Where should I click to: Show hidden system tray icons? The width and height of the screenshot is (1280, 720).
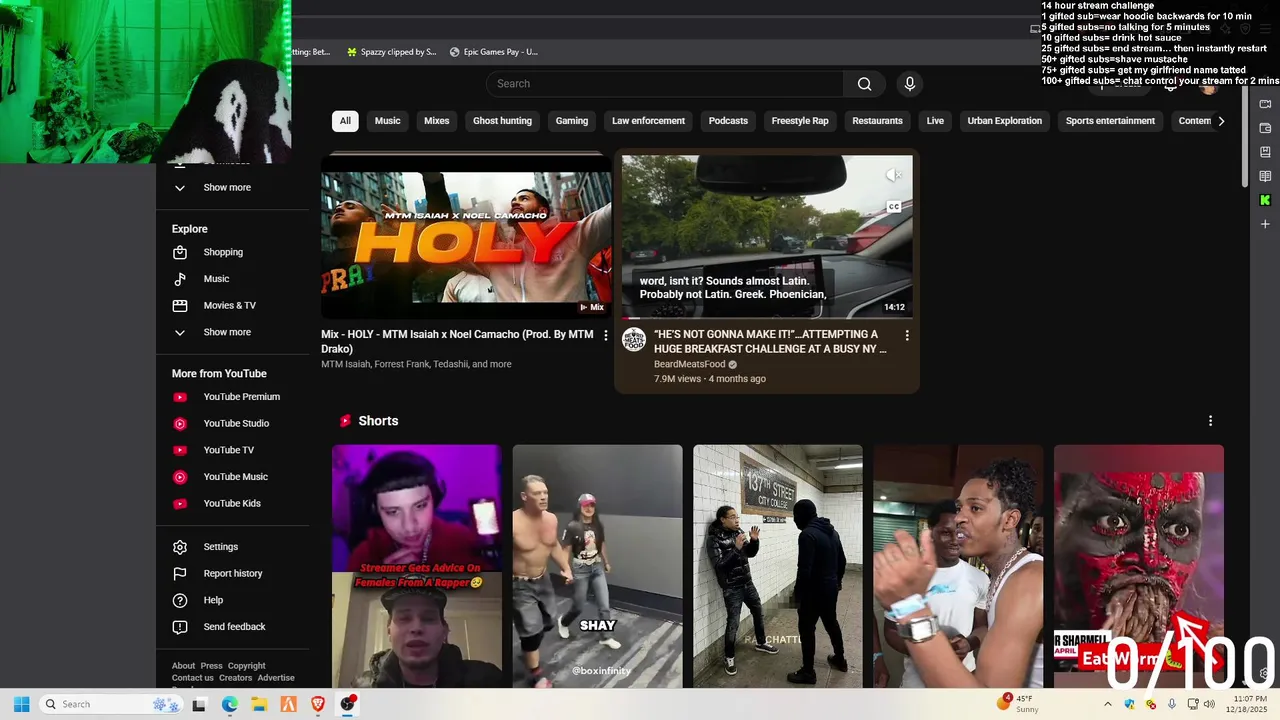coord(1107,704)
